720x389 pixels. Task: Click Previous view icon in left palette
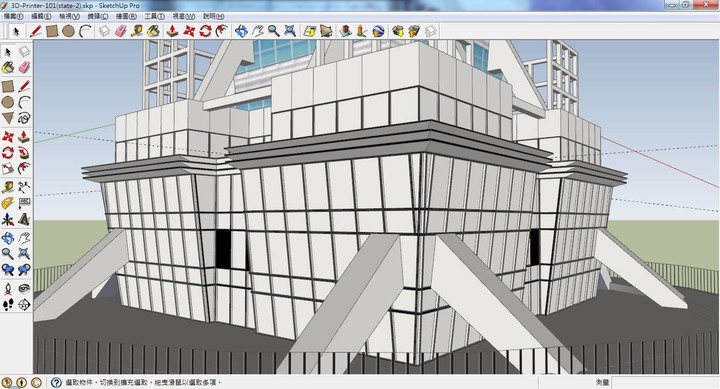point(8,270)
